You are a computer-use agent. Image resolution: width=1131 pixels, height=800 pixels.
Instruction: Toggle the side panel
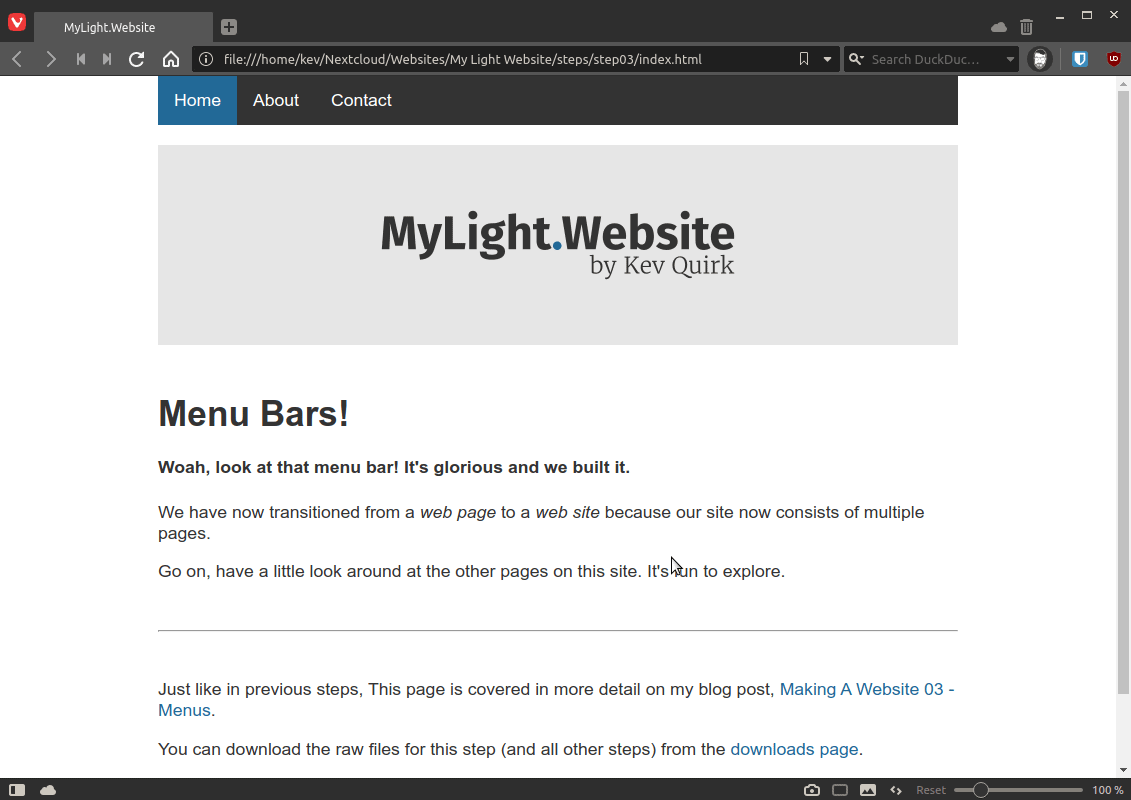point(17,790)
